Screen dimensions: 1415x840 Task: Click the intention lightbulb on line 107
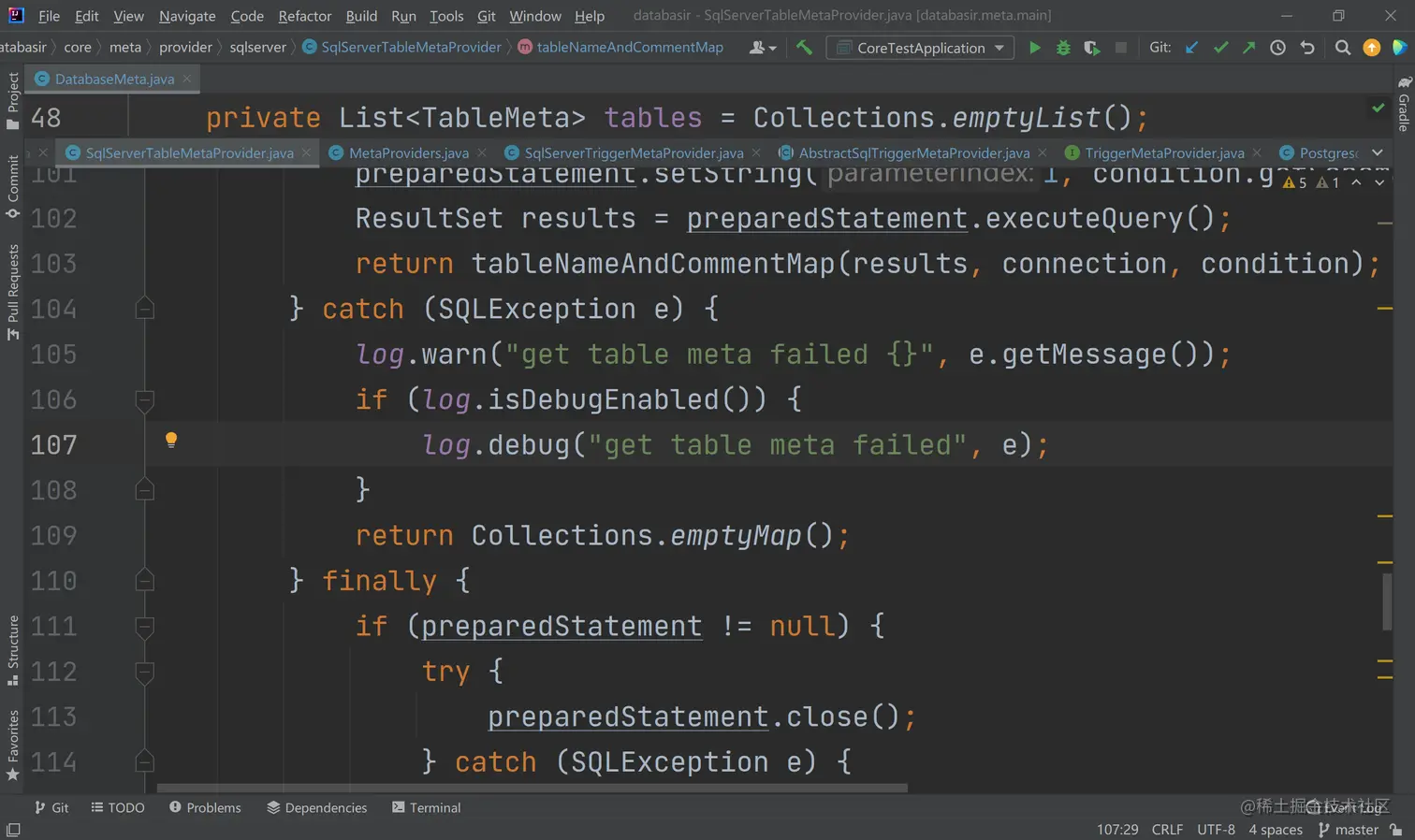pos(171,440)
